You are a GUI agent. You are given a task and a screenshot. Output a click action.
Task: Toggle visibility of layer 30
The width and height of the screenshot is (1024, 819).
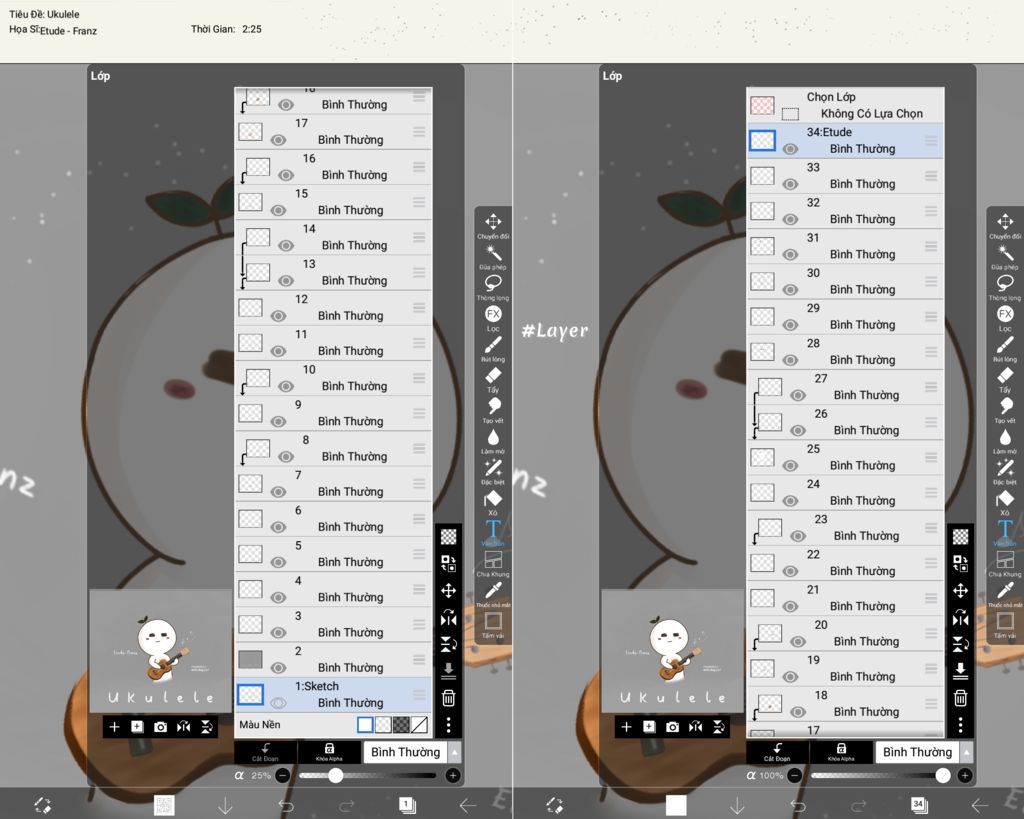[790, 290]
